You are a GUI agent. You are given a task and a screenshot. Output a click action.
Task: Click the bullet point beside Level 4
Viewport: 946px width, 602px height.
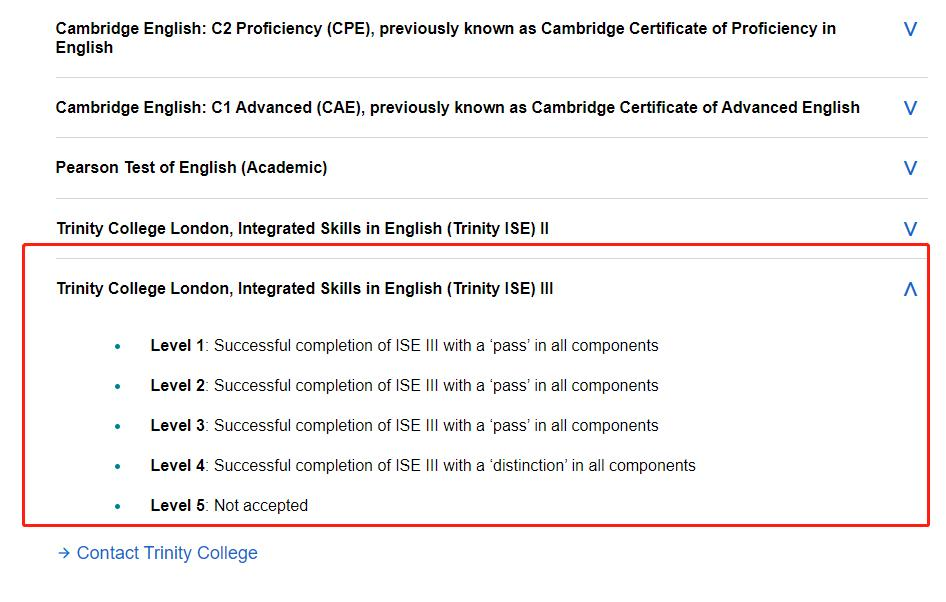pyautogui.click(x=118, y=467)
